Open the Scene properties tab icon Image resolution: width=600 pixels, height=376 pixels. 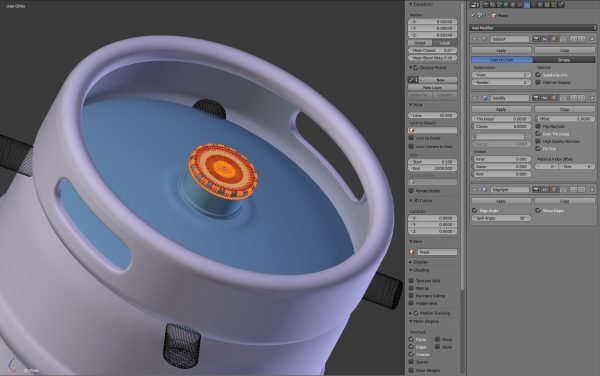499,5
